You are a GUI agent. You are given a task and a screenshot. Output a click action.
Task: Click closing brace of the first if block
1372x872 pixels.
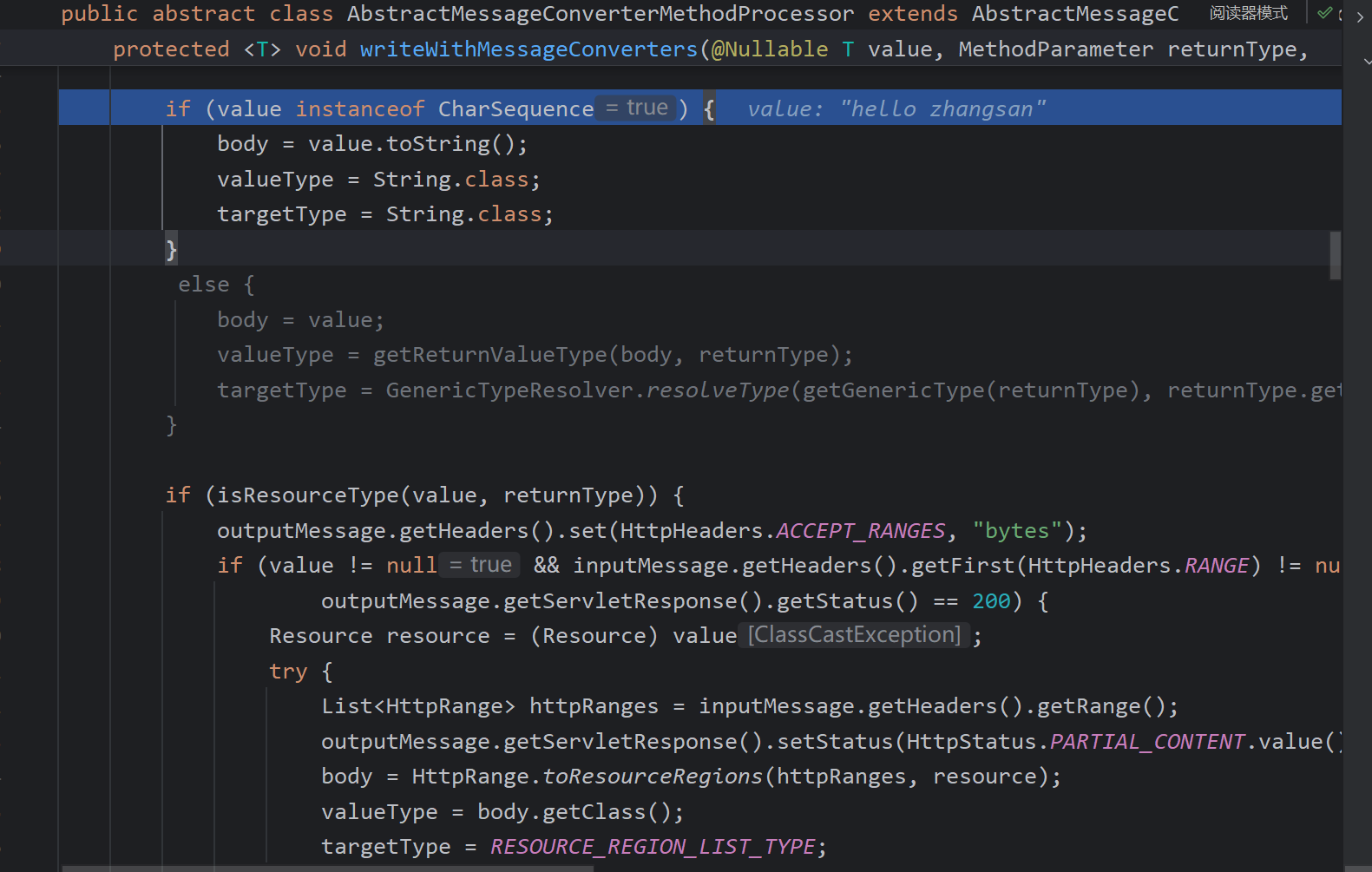pyautogui.click(x=171, y=250)
